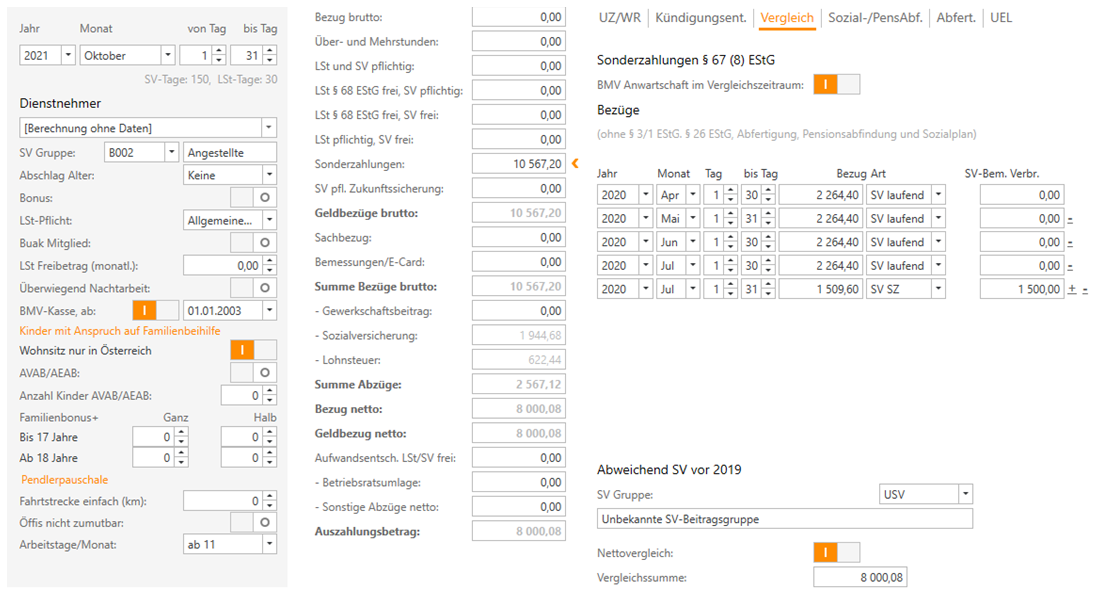Image resolution: width=1096 pixels, height=596 pixels.
Task: Toggle BMV Anwartschaft im Vergleichszeitraum
Action: click(x=837, y=85)
